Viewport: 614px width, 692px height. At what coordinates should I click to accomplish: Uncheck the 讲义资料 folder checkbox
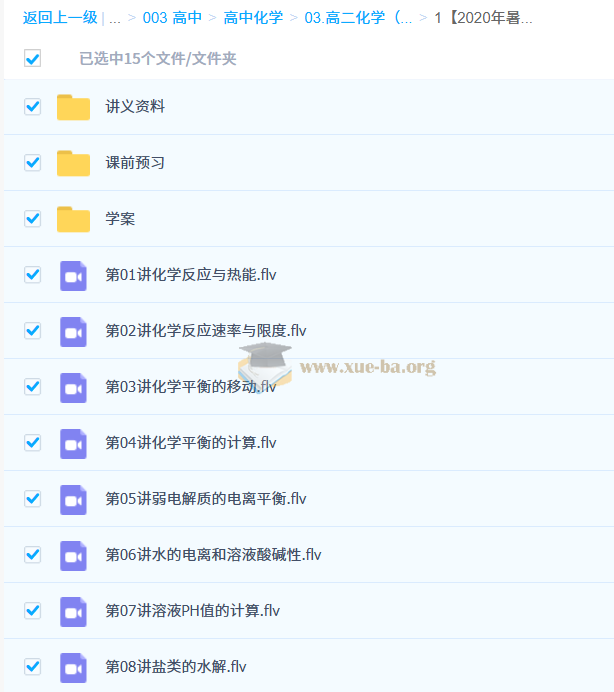click(x=32, y=107)
